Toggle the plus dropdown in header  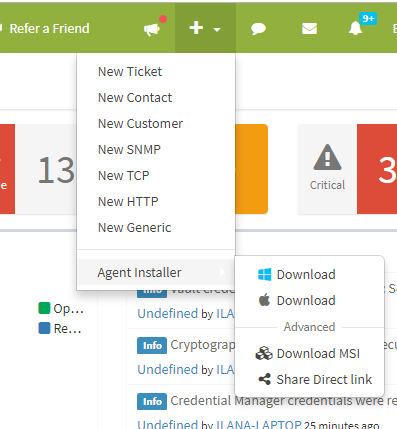pyautogui.click(x=205, y=28)
